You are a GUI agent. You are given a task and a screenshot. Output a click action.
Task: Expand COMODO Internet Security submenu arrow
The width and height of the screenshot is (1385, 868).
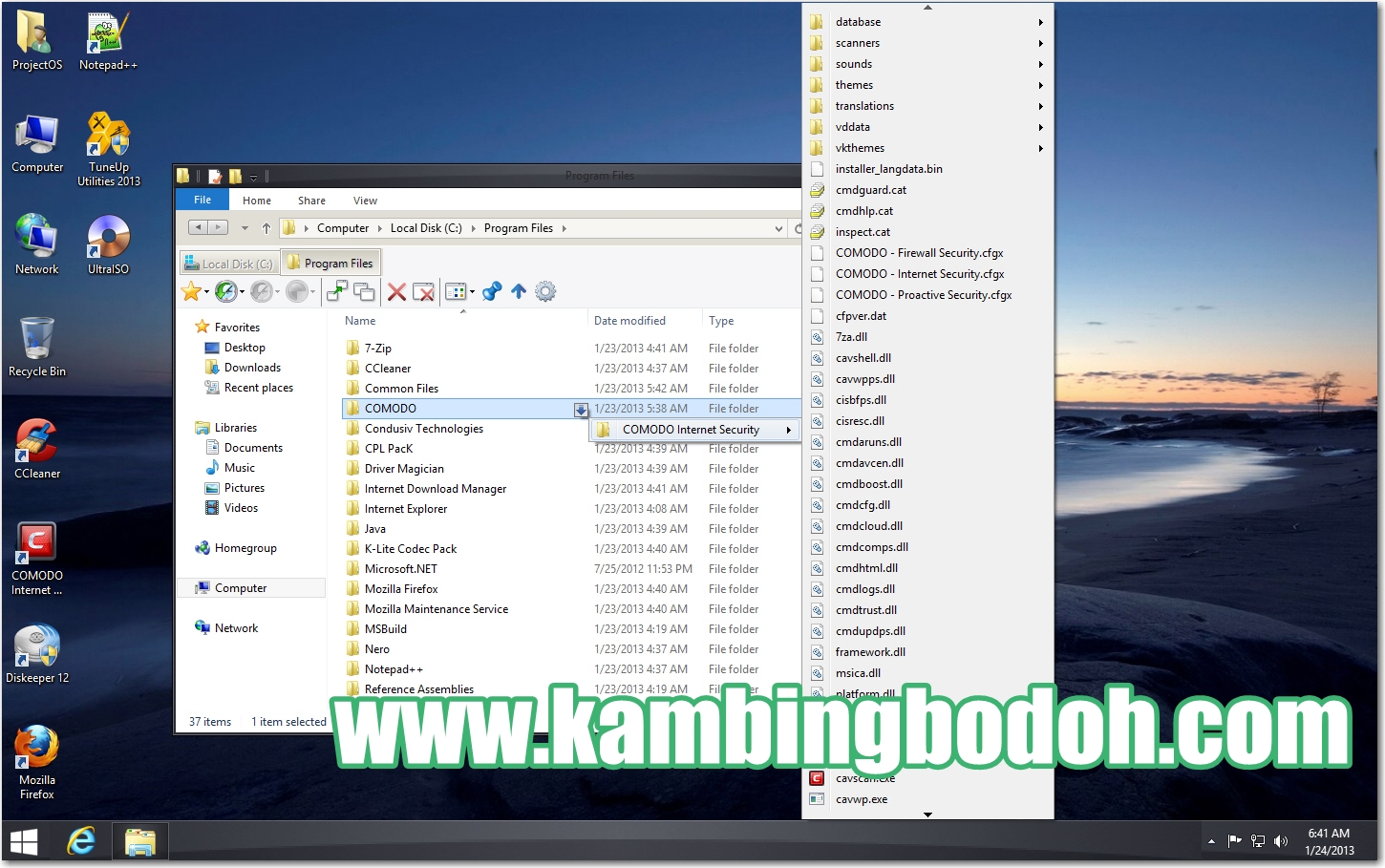click(x=788, y=430)
